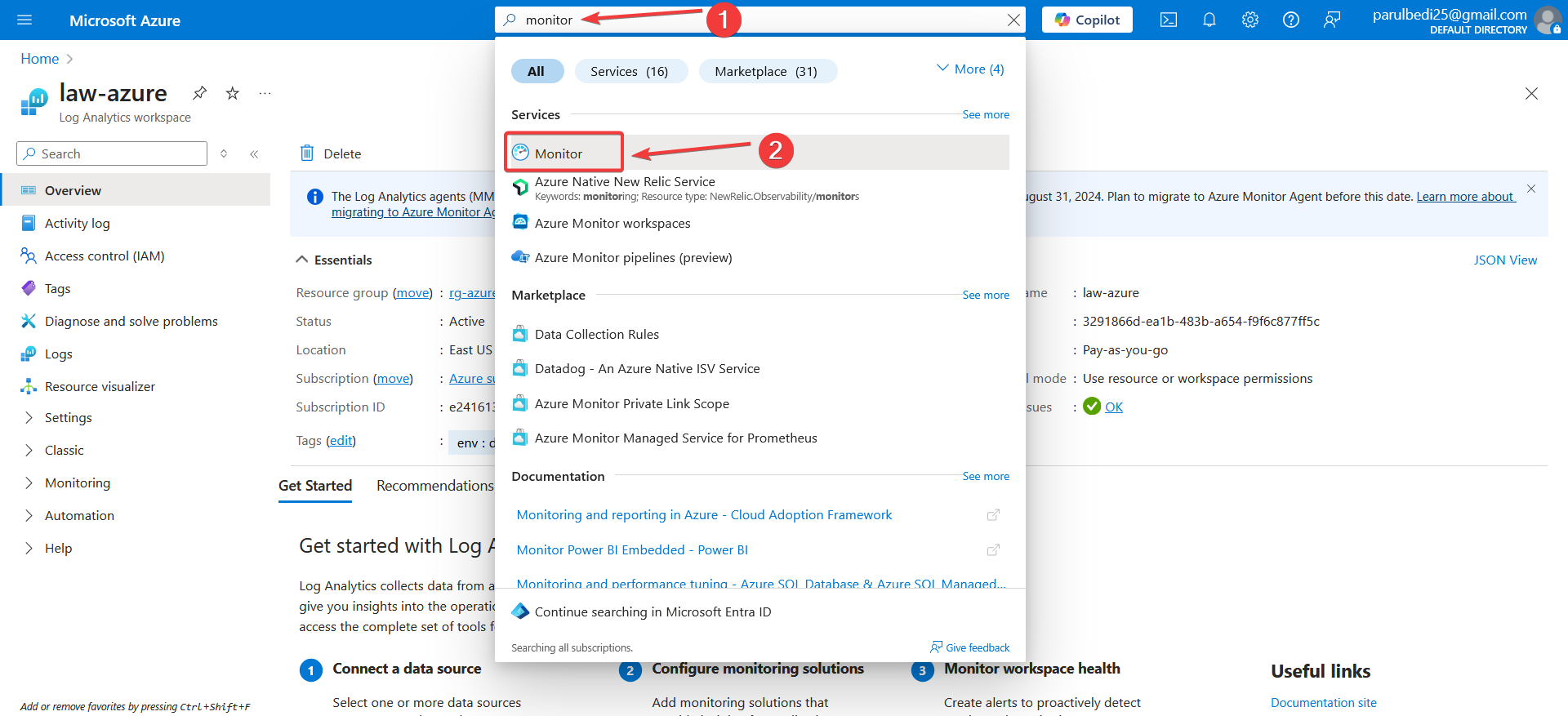Viewport: 1568px width, 716px height.
Task: Open Resource visualizer
Action: pyautogui.click(x=136, y=386)
